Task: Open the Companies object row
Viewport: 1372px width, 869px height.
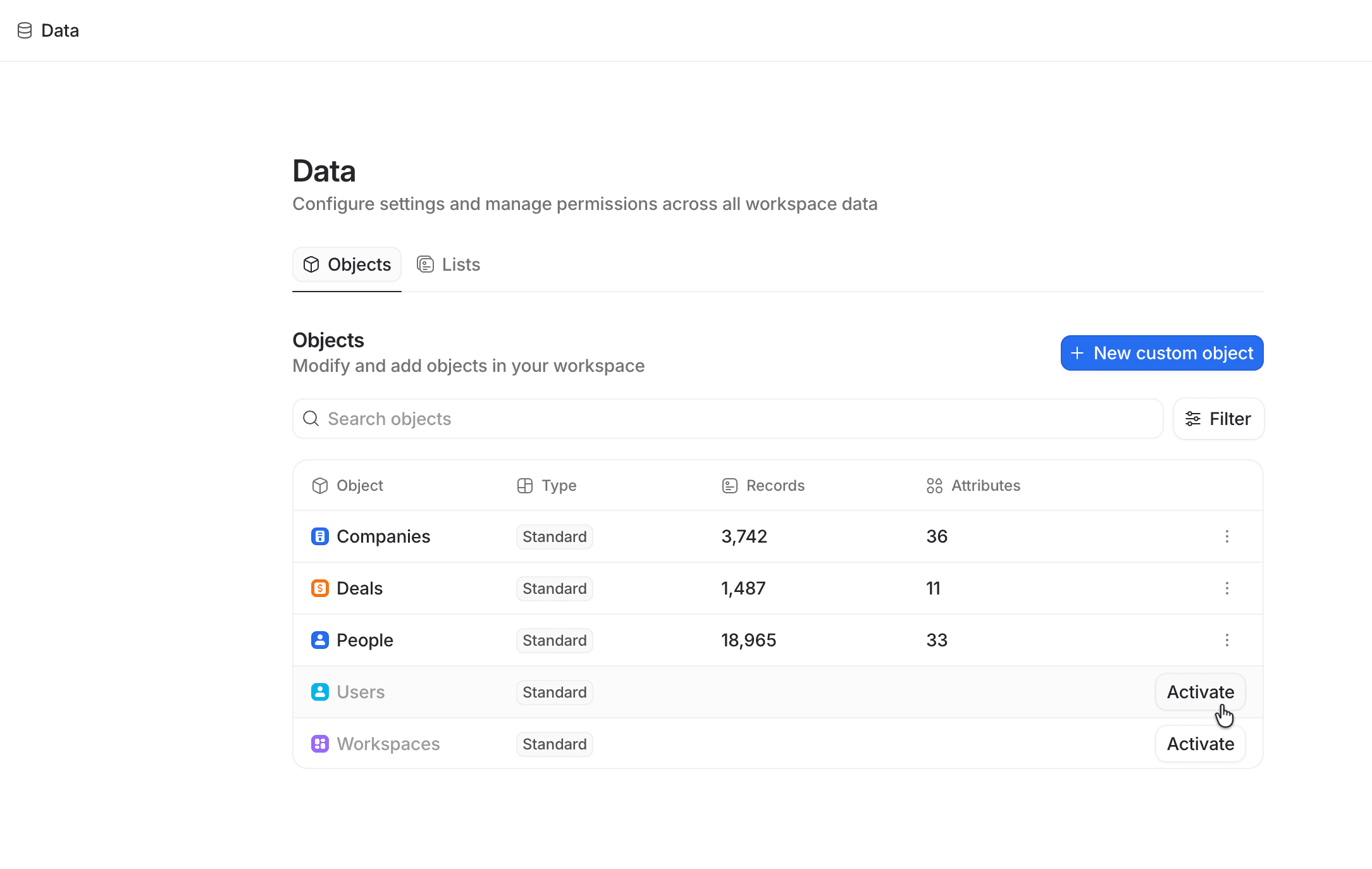Action: click(778, 536)
